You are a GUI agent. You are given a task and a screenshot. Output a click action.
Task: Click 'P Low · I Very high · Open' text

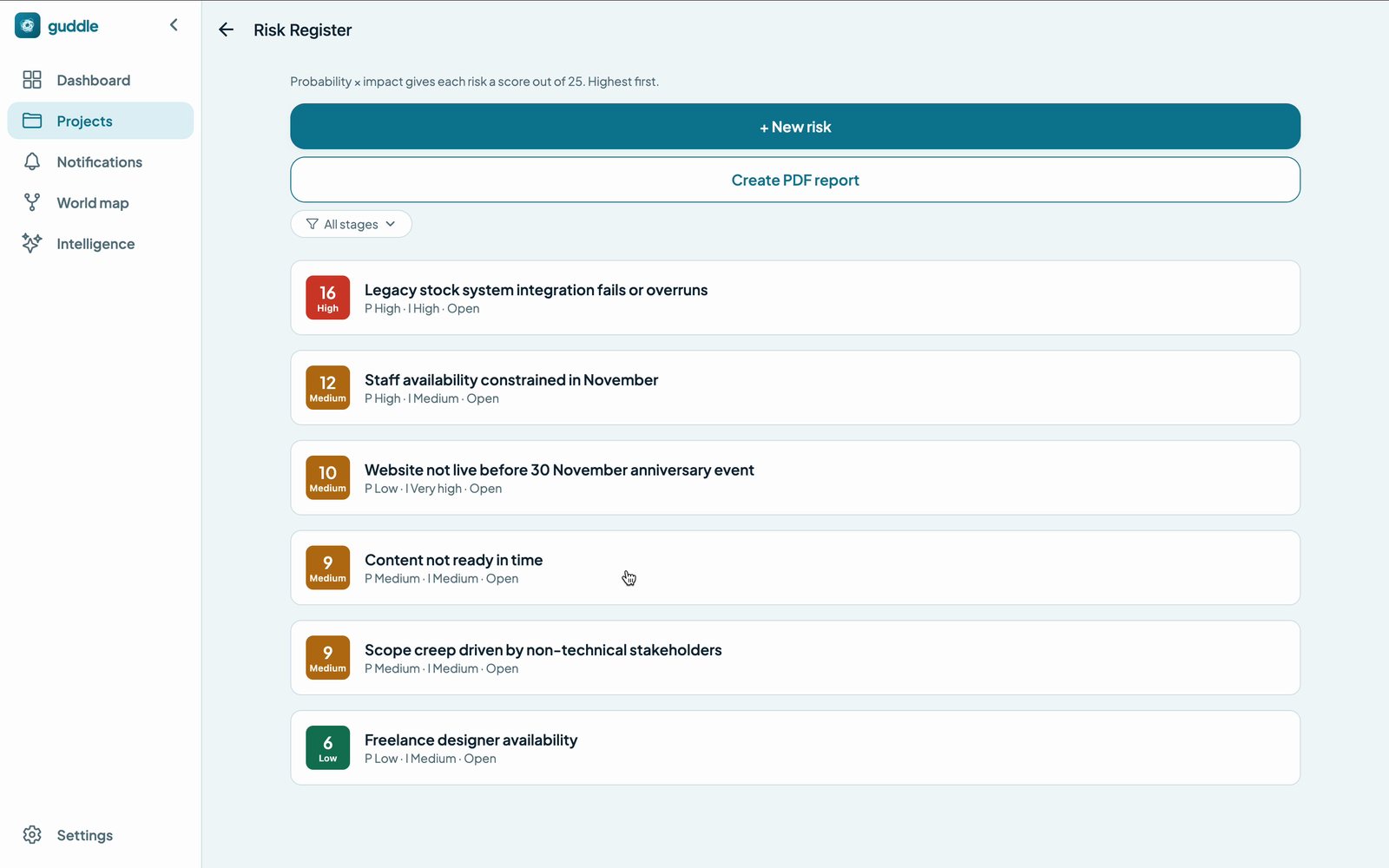[x=433, y=489]
